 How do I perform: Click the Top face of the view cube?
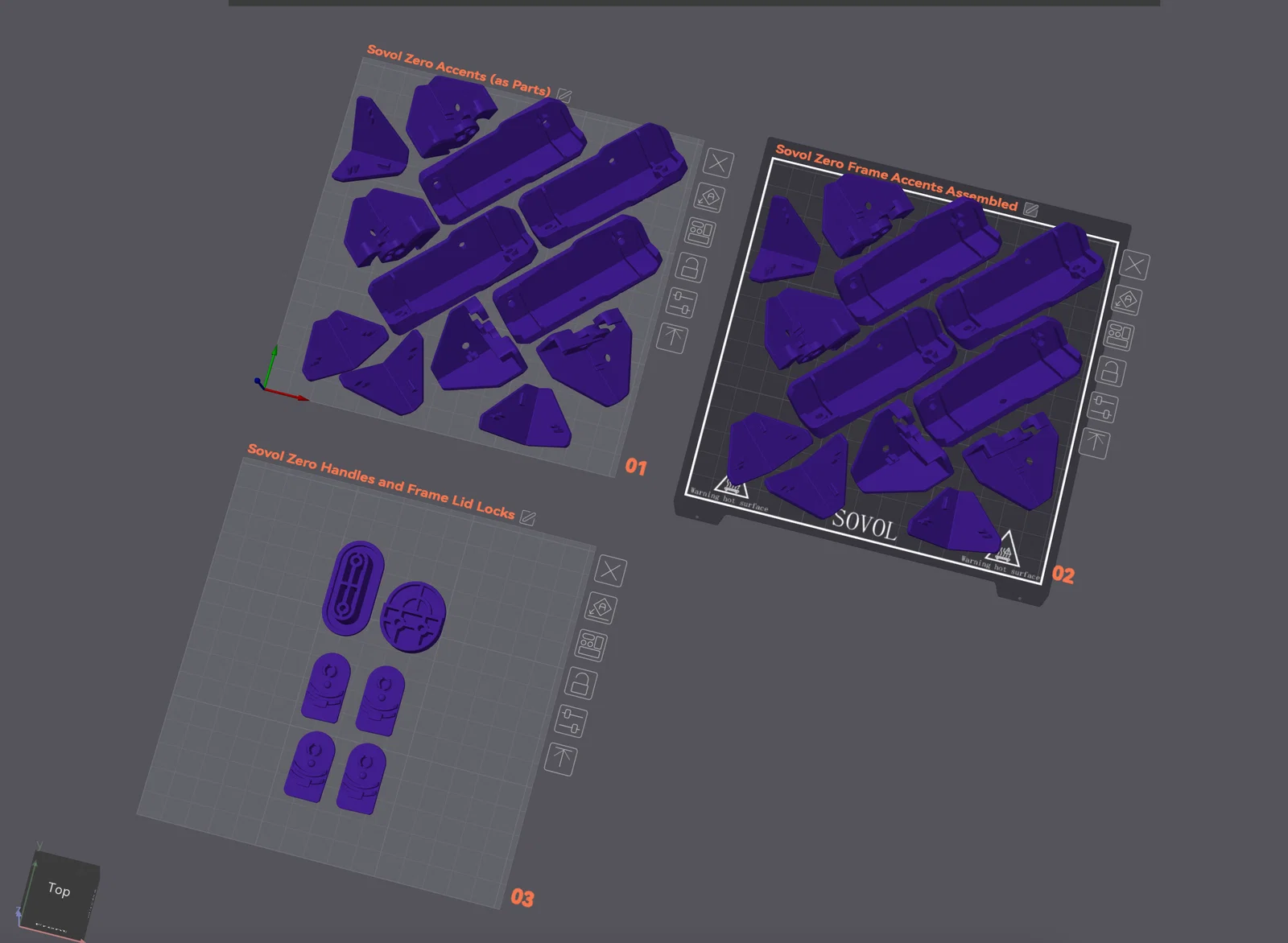tap(60, 890)
